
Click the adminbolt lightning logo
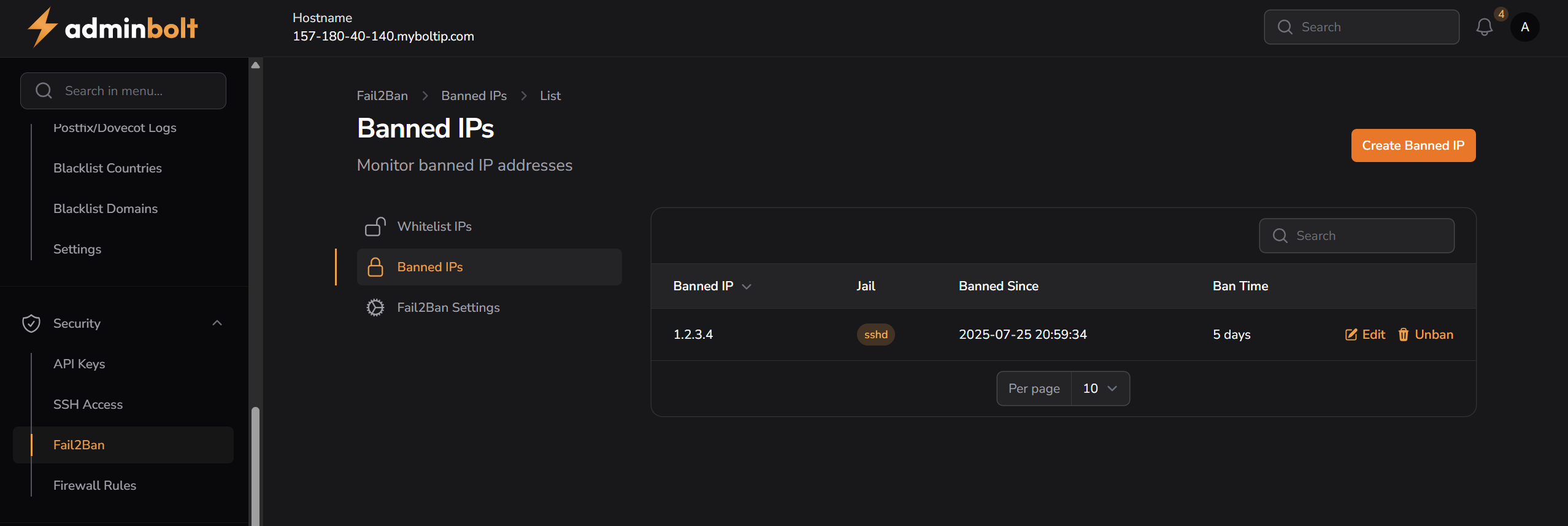42,28
